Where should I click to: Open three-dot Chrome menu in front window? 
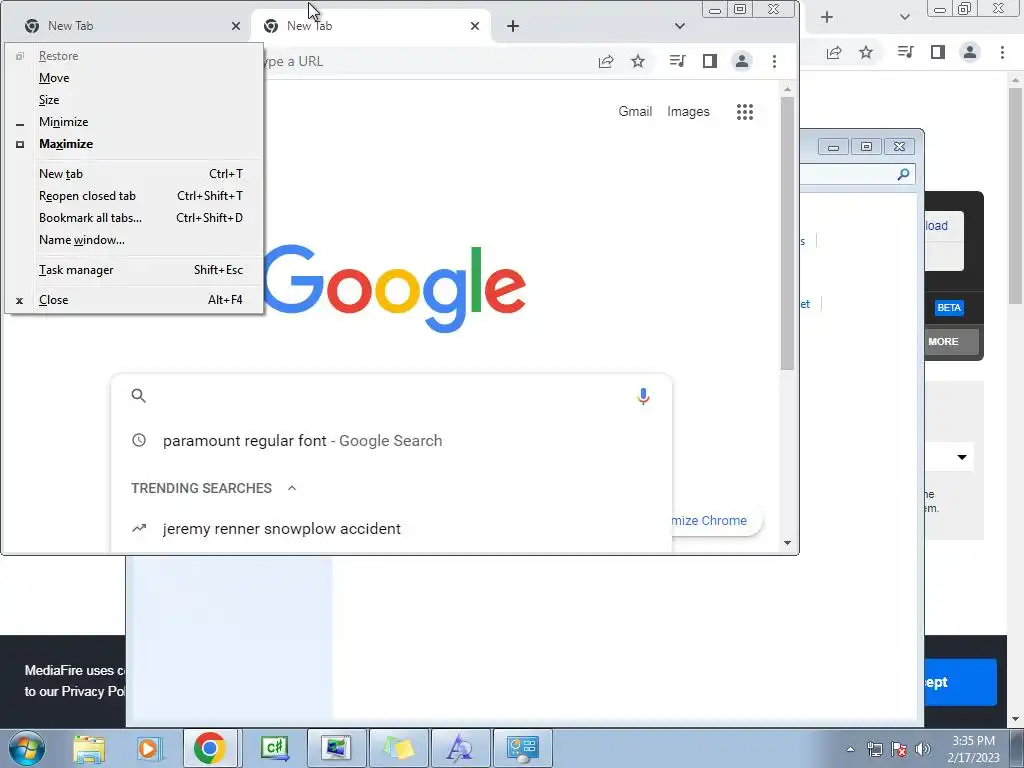[775, 61]
